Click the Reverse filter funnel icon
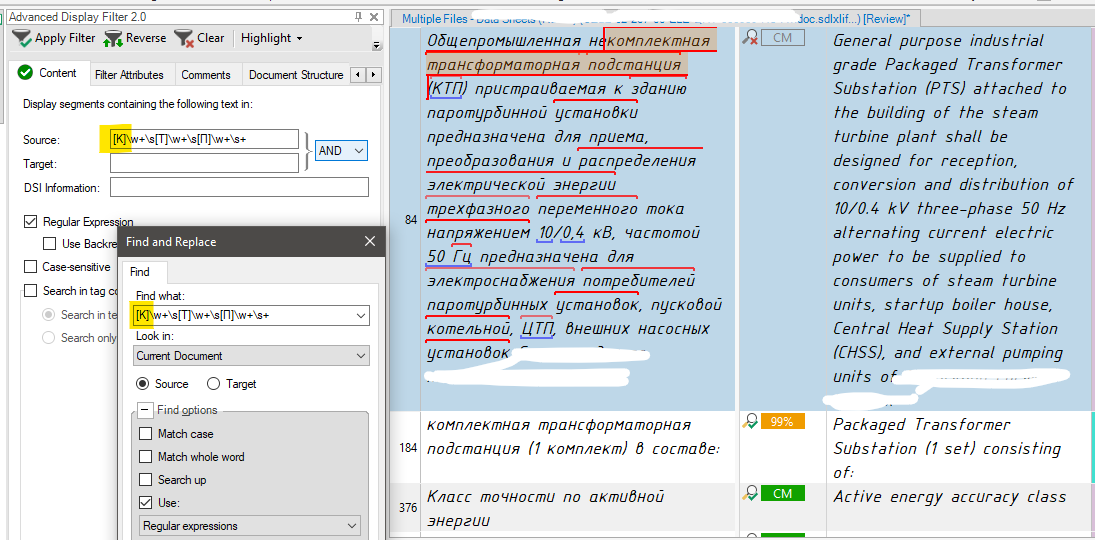This screenshot has height=540, width=1095. [112, 38]
